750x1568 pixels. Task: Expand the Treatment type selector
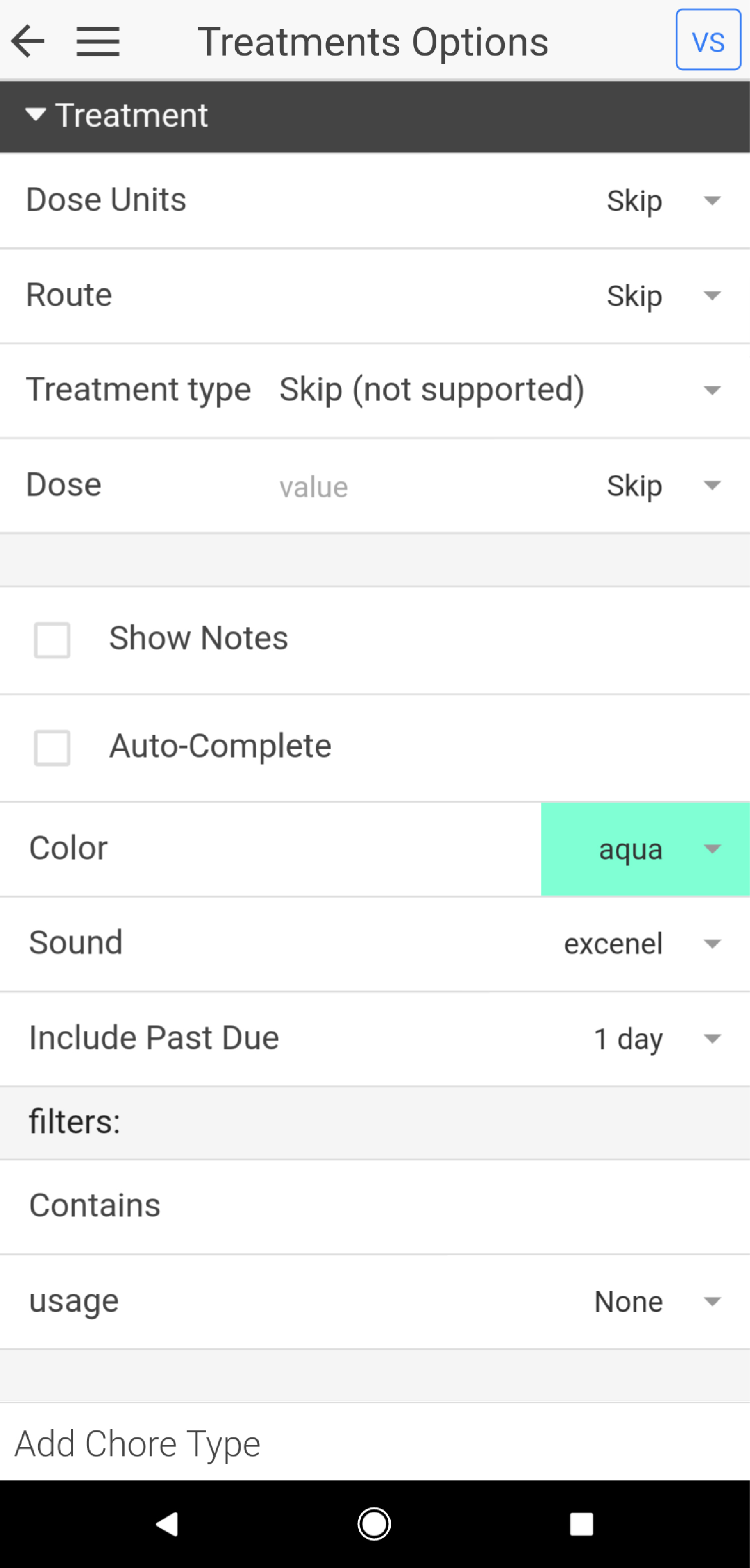499,389
